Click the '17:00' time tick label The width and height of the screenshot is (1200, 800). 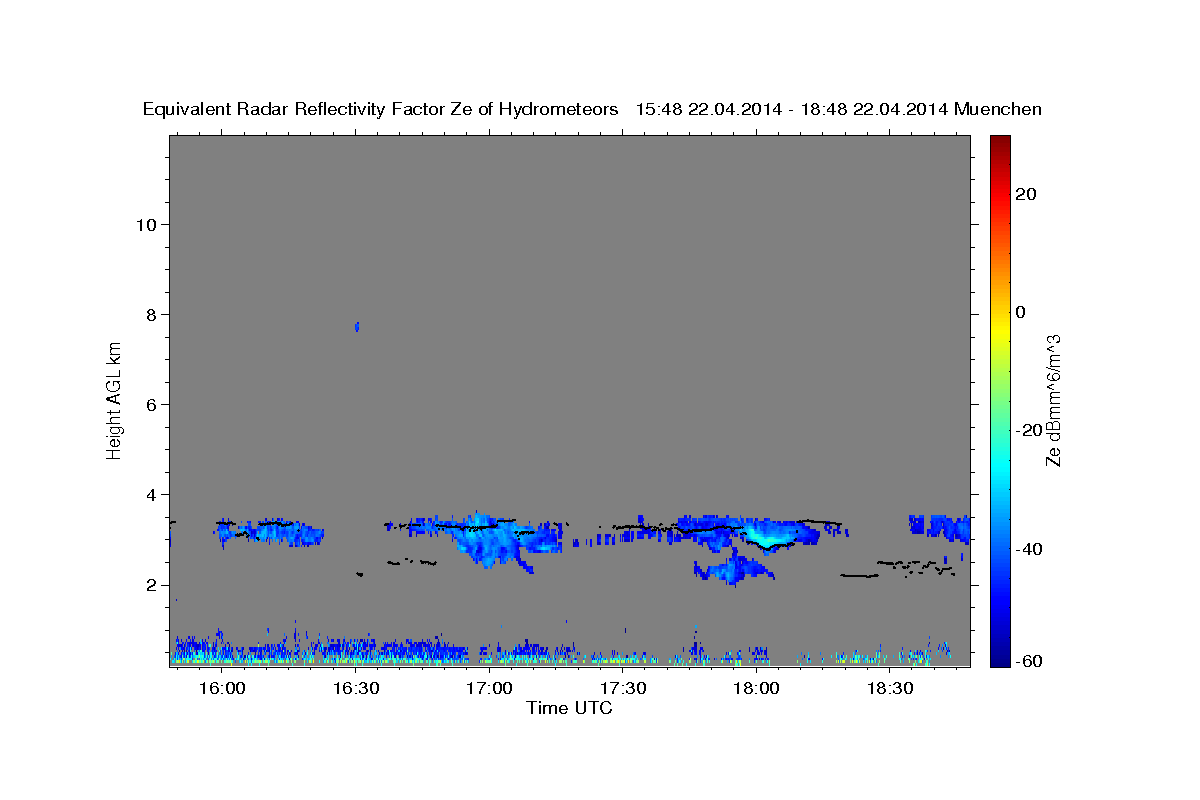(489, 689)
